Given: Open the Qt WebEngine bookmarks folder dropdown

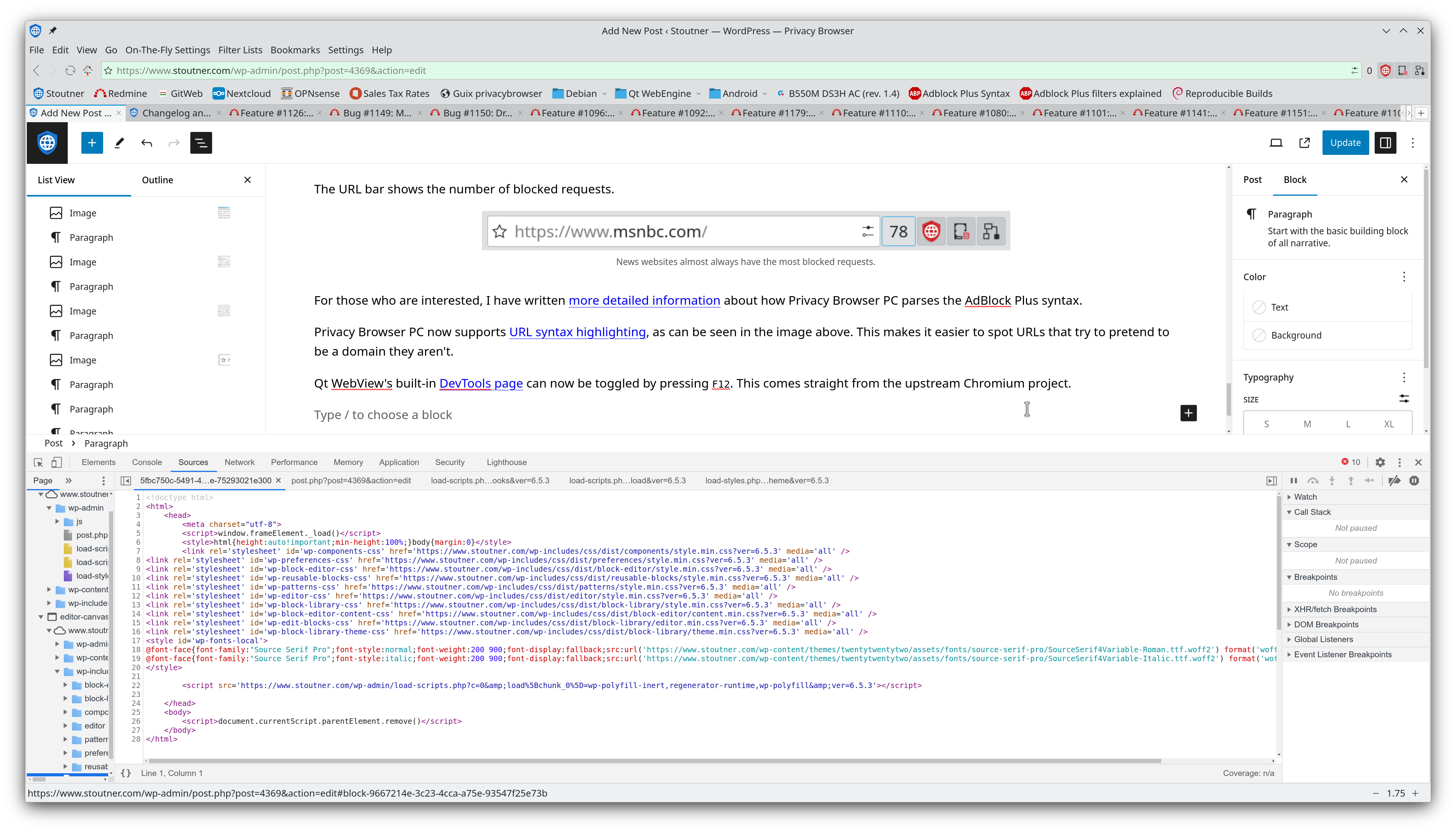Looking at the screenshot, I should point(658,94).
